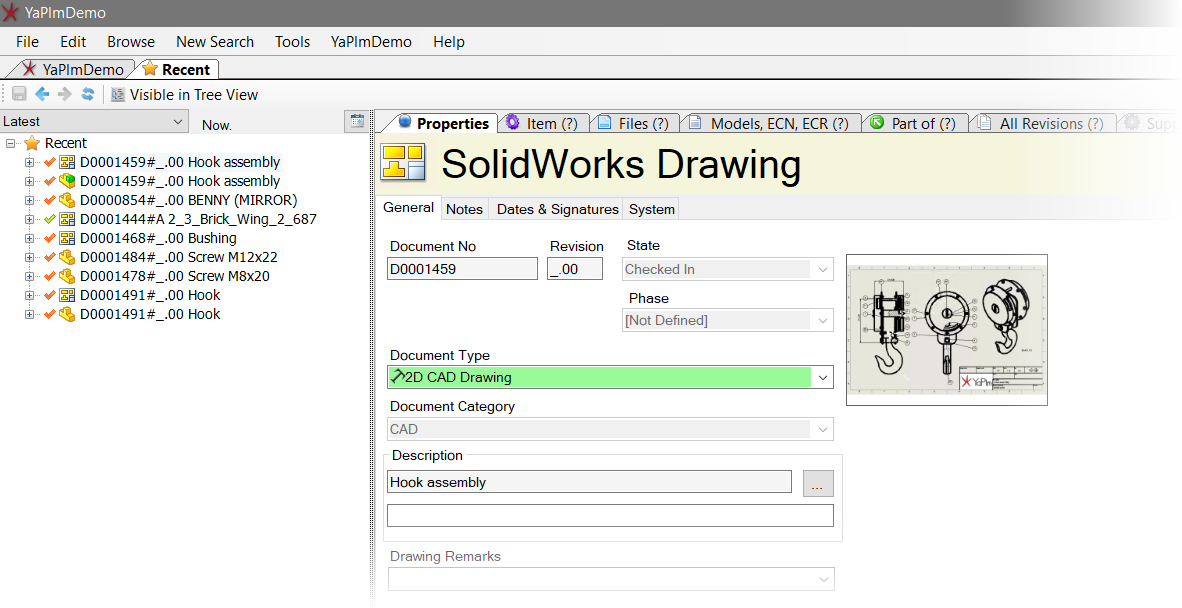Expand the D0001444 Brick_Wing tree node
The width and height of the screenshot is (1182, 608).
29,219
